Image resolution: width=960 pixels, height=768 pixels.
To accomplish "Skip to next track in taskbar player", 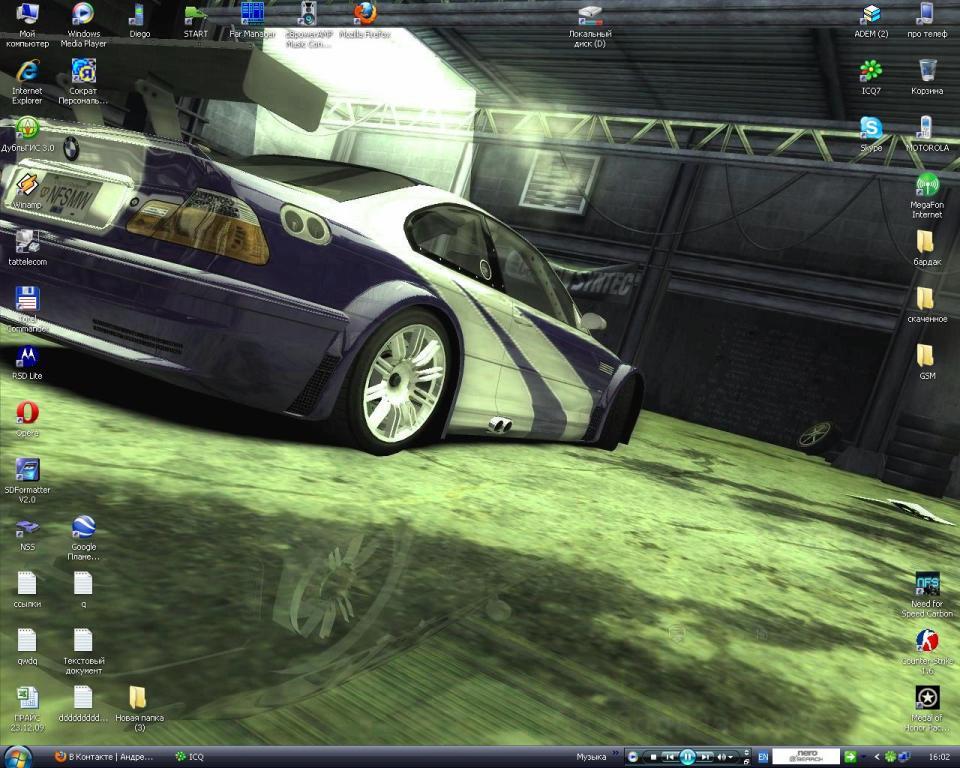I will [x=705, y=758].
